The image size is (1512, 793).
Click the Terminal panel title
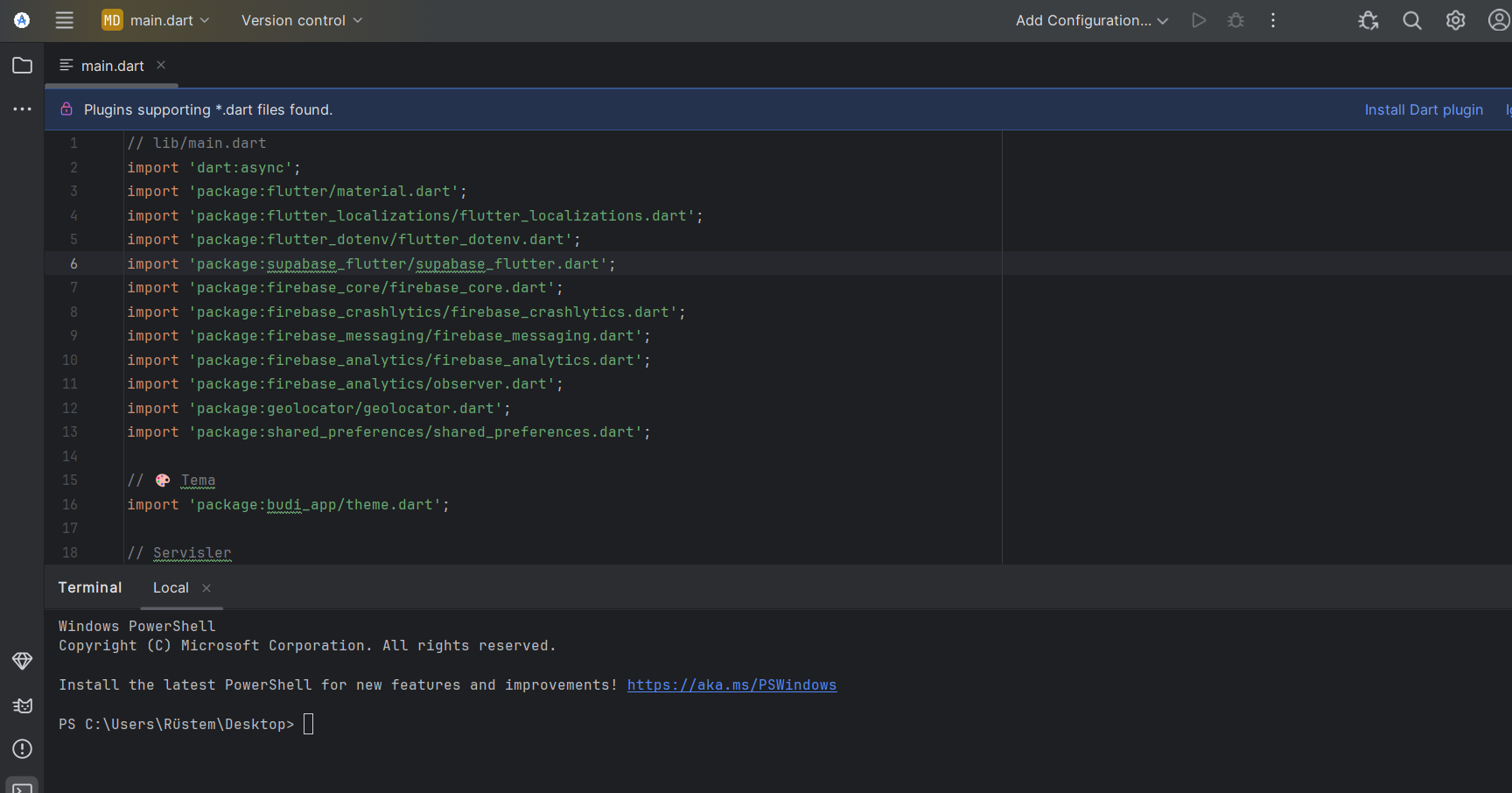coord(90,587)
